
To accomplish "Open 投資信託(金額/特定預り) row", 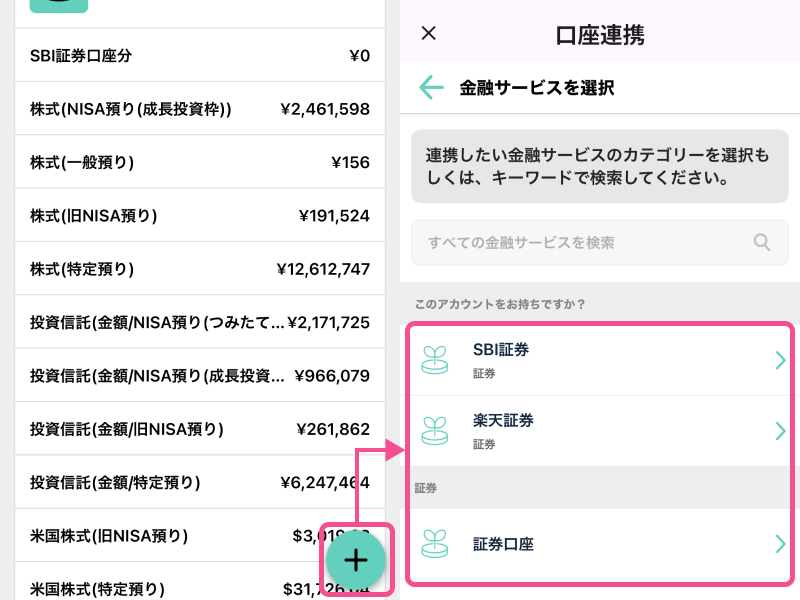I will pyautogui.click(x=200, y=482).
